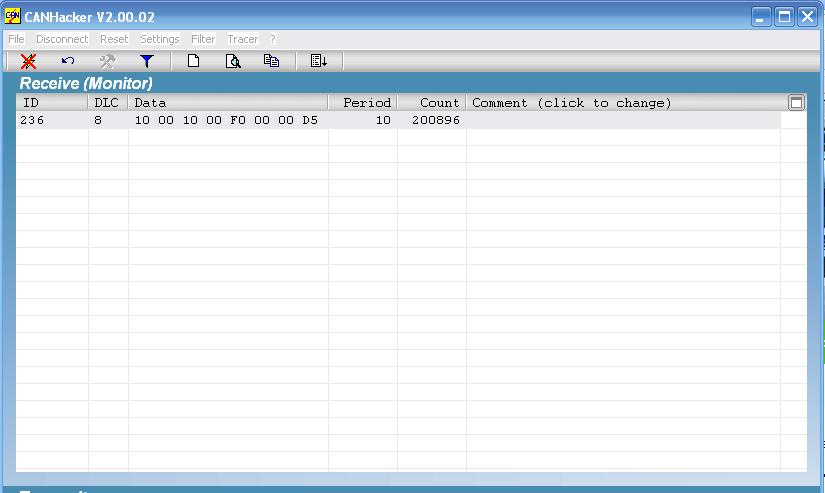The width and height of the screenshot is (825, 493).
Task: Open the Settings menu
Action: click(159, 39)
